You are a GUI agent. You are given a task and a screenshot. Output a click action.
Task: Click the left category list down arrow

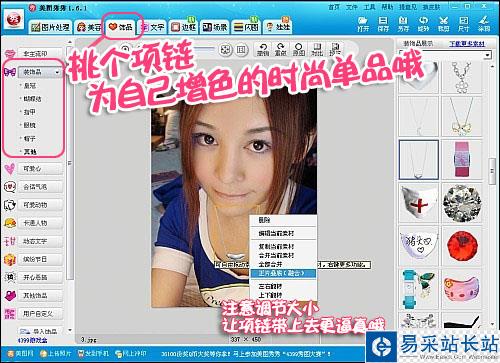click(x=70, y=330)
